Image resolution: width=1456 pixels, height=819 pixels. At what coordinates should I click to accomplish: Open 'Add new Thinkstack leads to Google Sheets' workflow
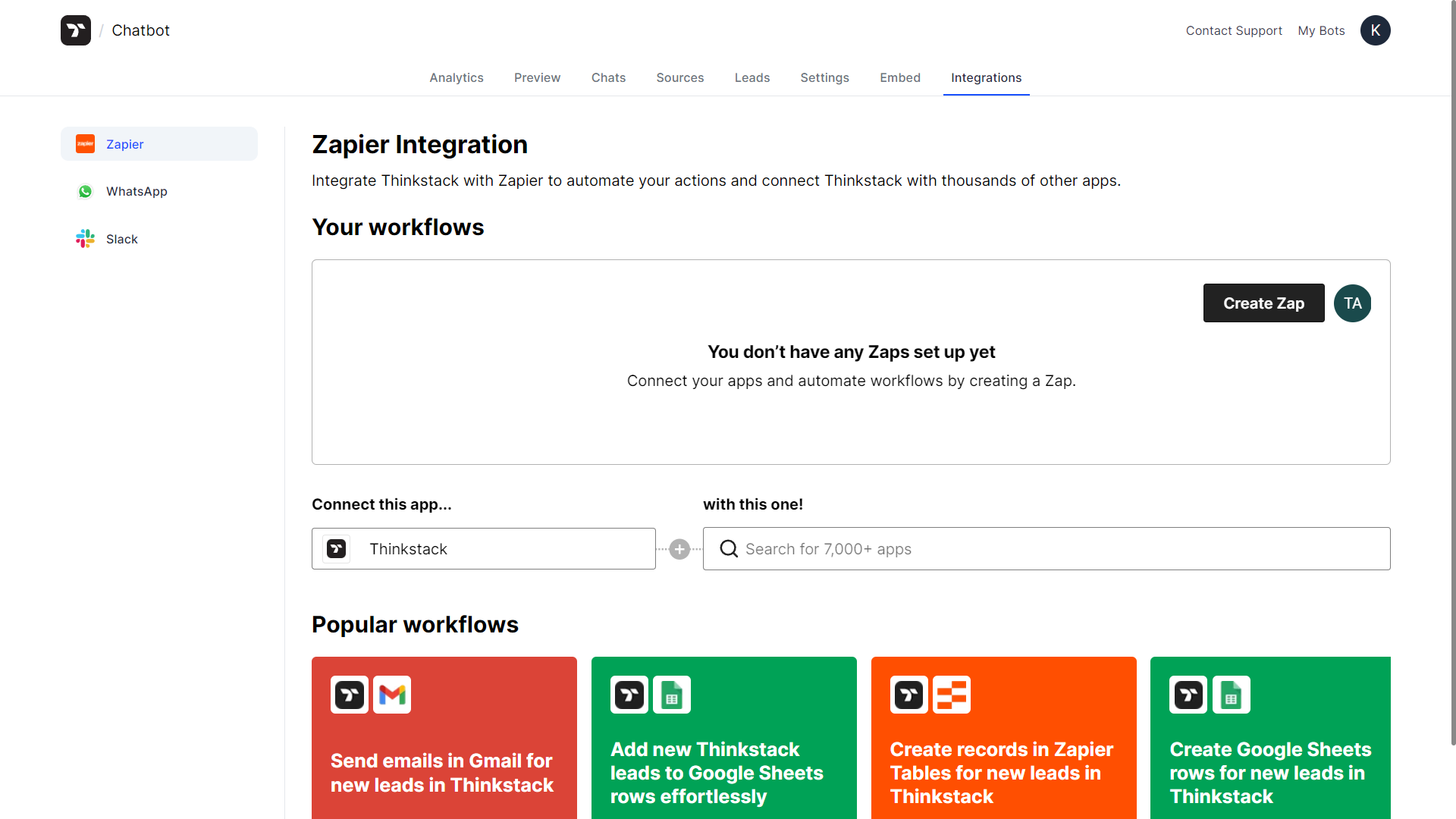pos(724,738)
